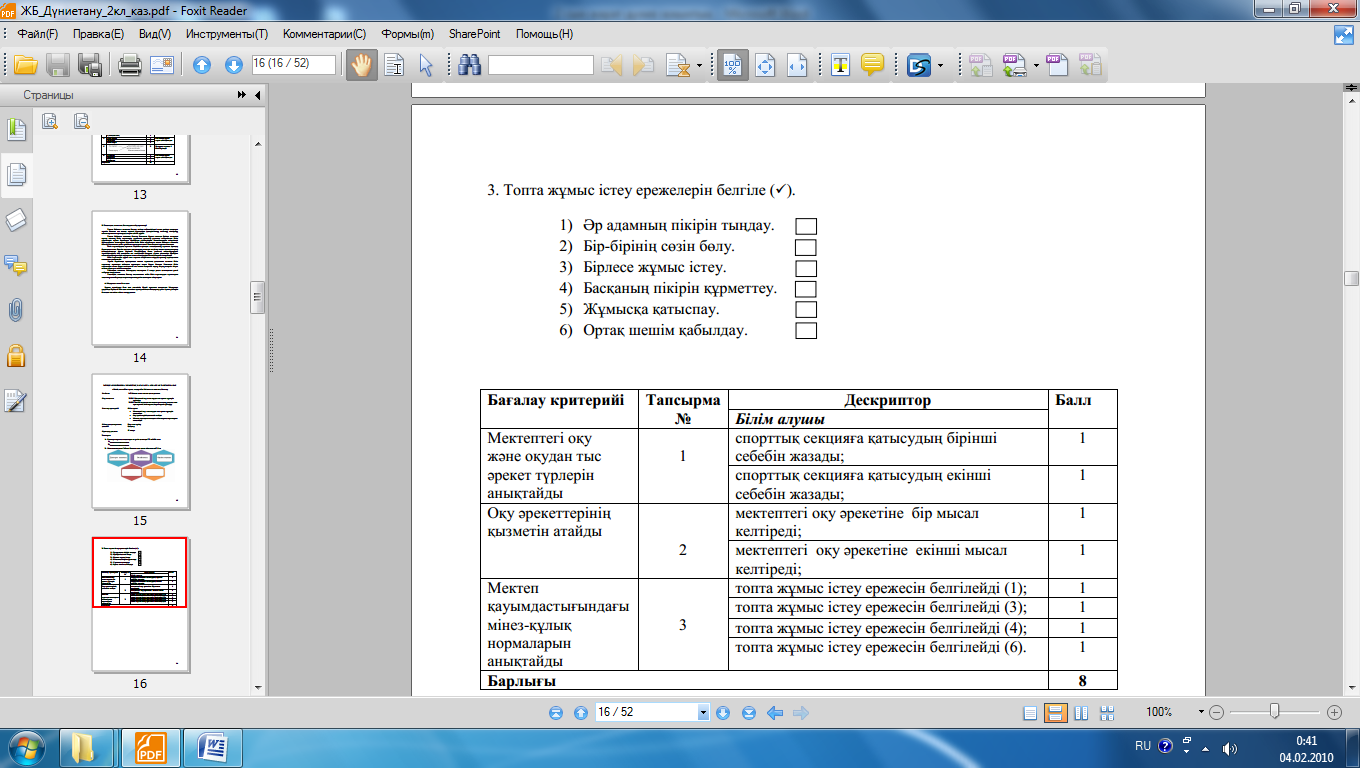This screenshot has height=768, width=1360.
Task: Expand the search options dropdown arrow
Action: pos(699,66)
